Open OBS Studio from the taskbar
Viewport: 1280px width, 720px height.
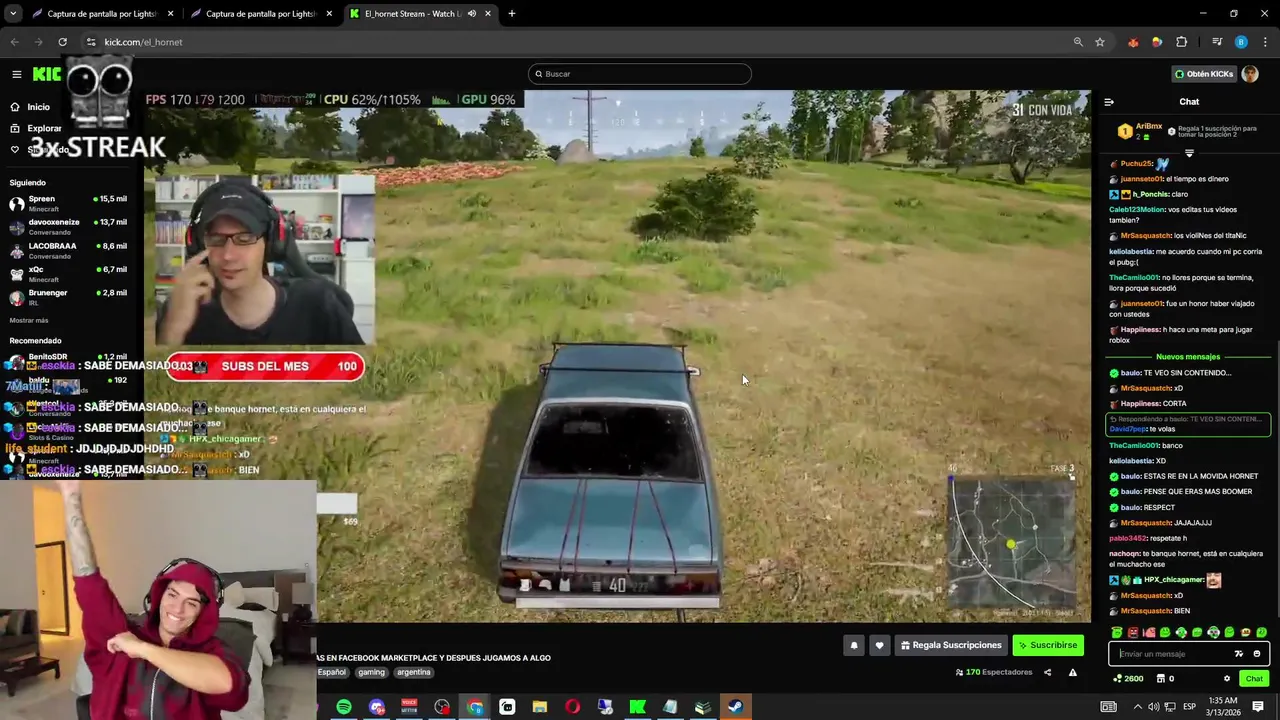442,707
